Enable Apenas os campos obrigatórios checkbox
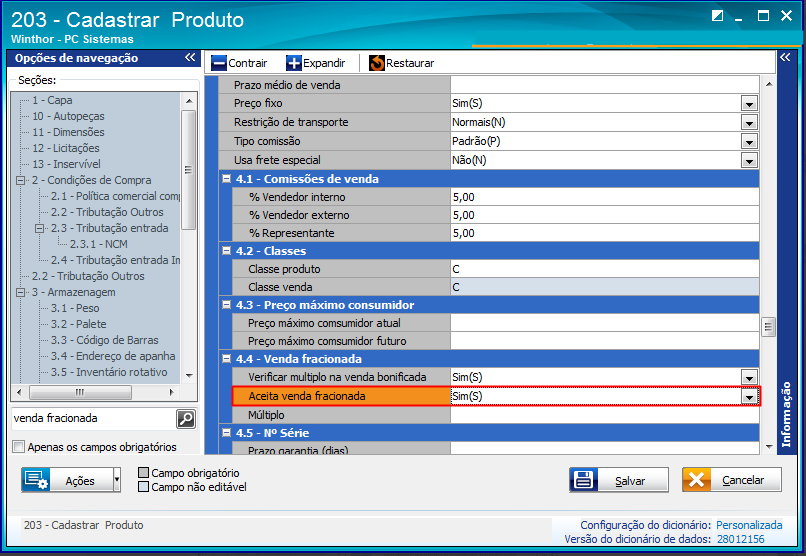This screenshot has height=556, width=806. (19, 447)
